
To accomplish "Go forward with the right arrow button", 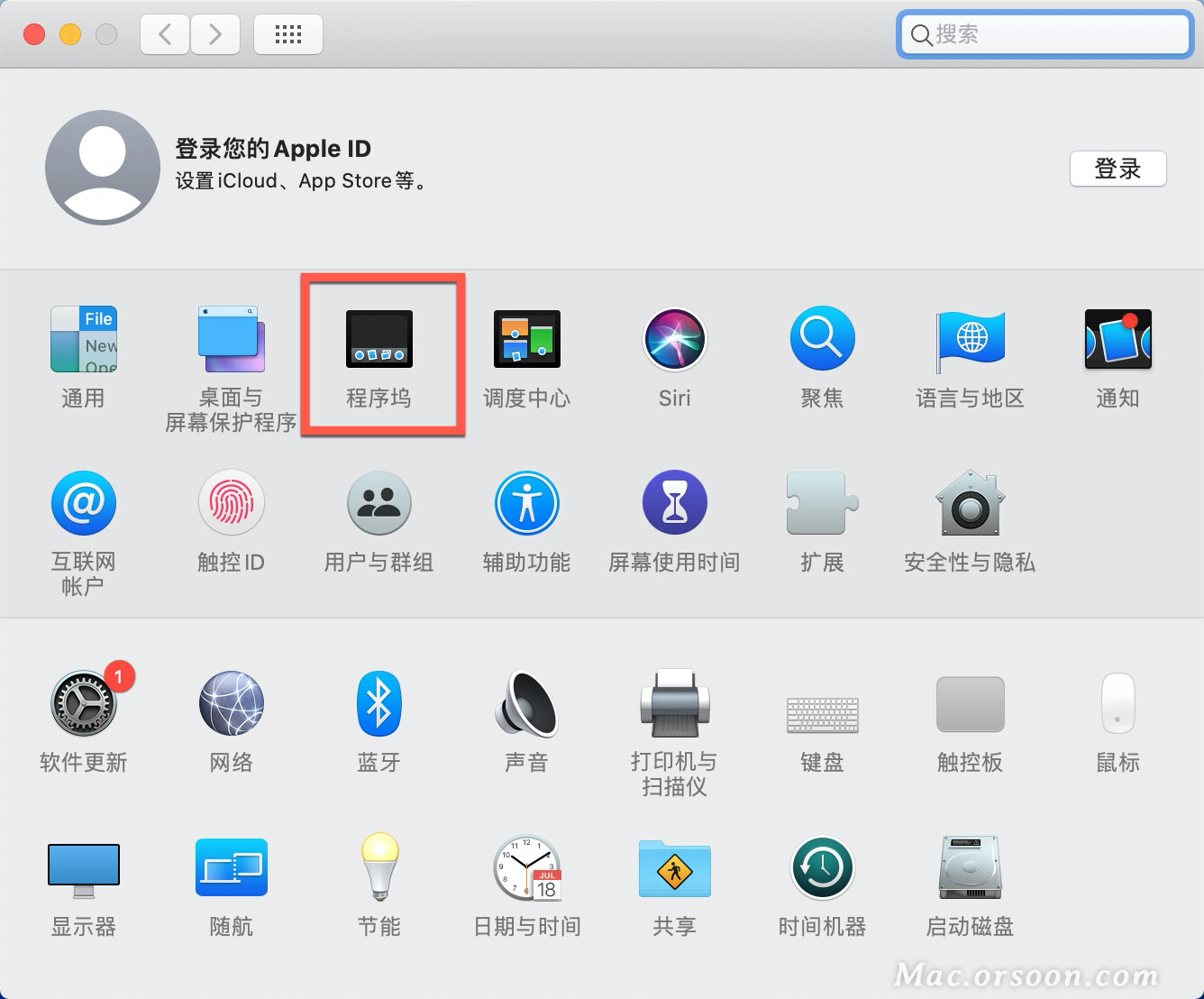I will [x=214, y=34].
